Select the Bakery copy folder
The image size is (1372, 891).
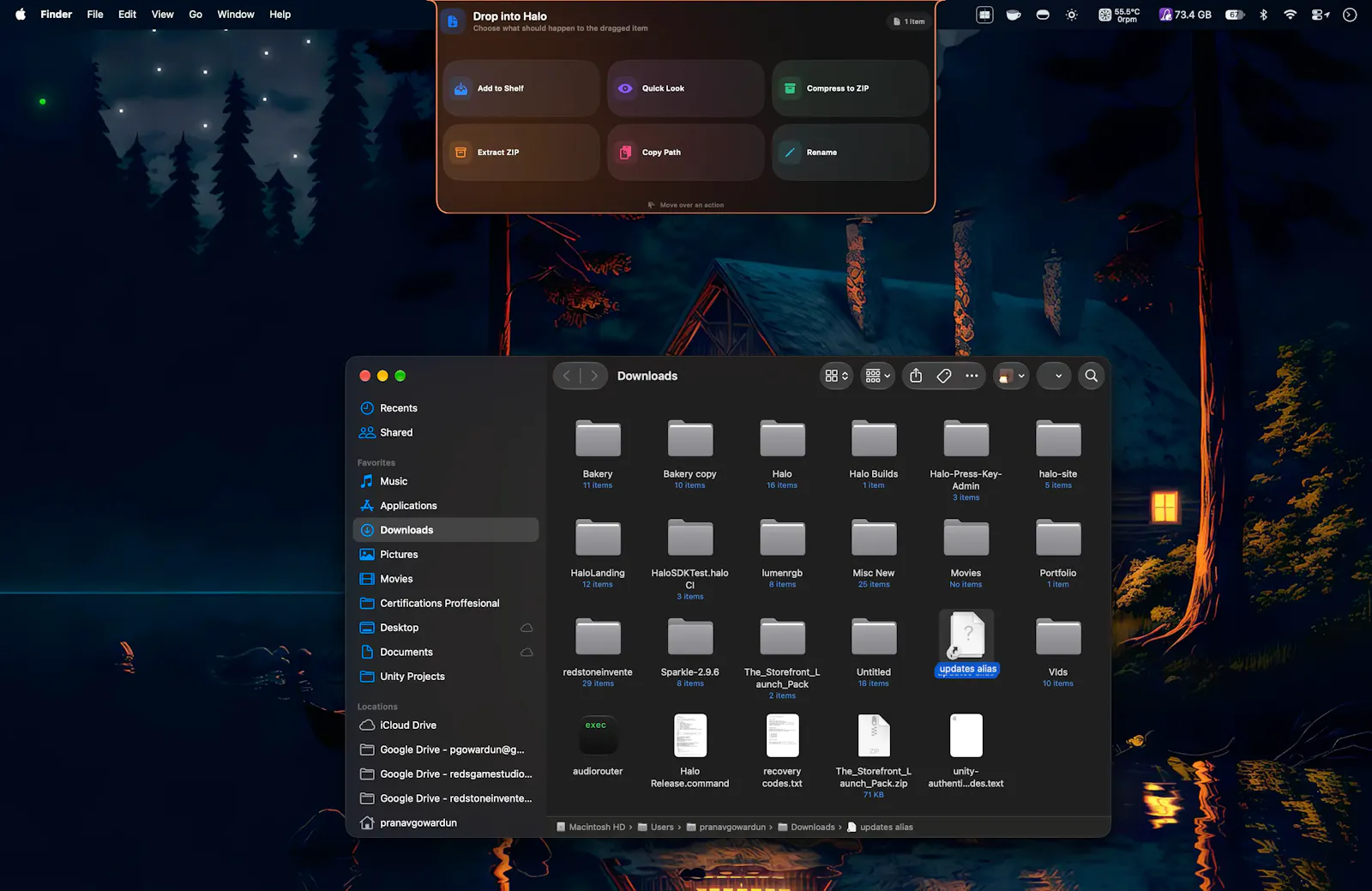click(x=689, y=454)
